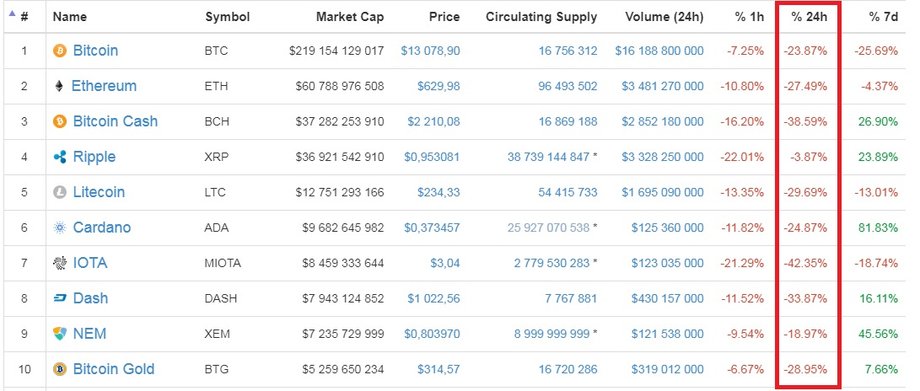Sort table by % 24h column

[809, 17]
